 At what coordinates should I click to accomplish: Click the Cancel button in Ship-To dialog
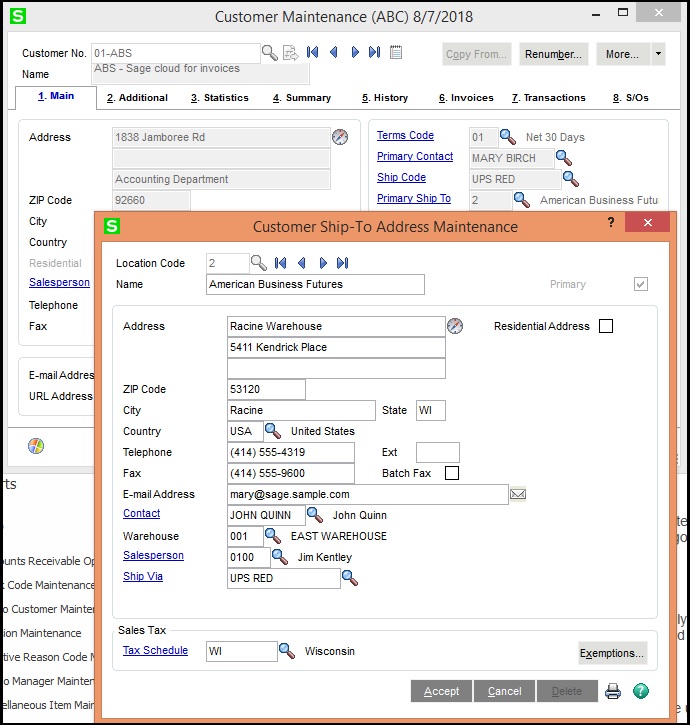(505, 691)
